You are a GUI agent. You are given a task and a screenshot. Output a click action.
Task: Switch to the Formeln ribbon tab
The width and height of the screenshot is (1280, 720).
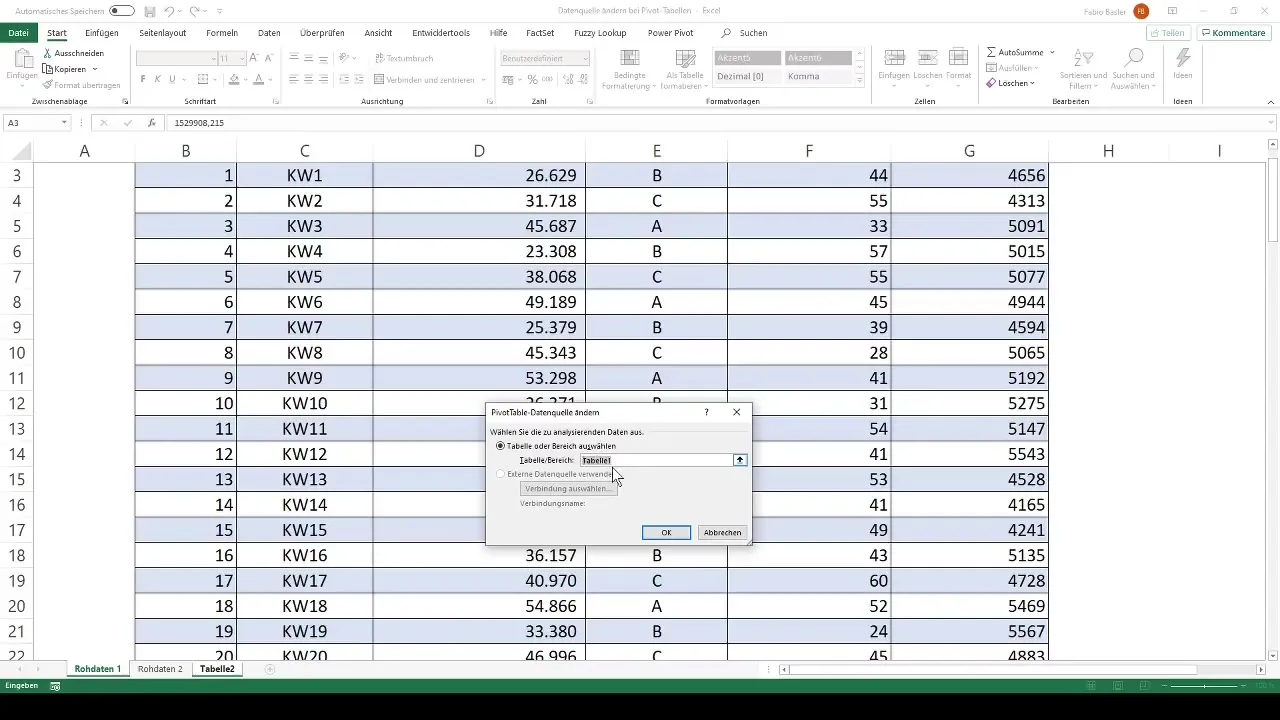coord(222,33)
